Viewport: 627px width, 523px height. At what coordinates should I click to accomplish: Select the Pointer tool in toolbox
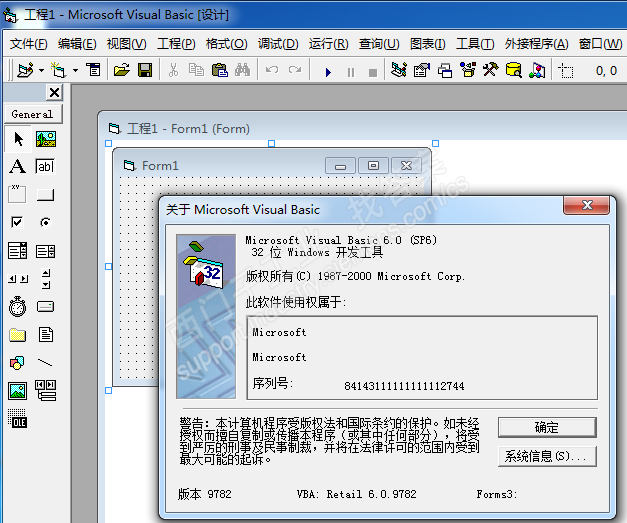point(18,139)
